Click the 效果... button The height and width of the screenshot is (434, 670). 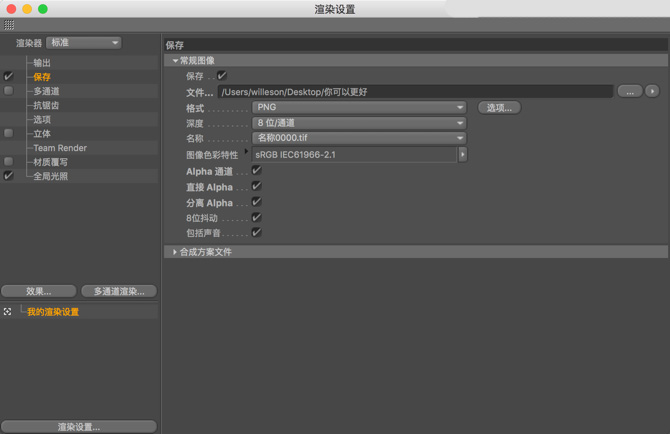[38, 291]
